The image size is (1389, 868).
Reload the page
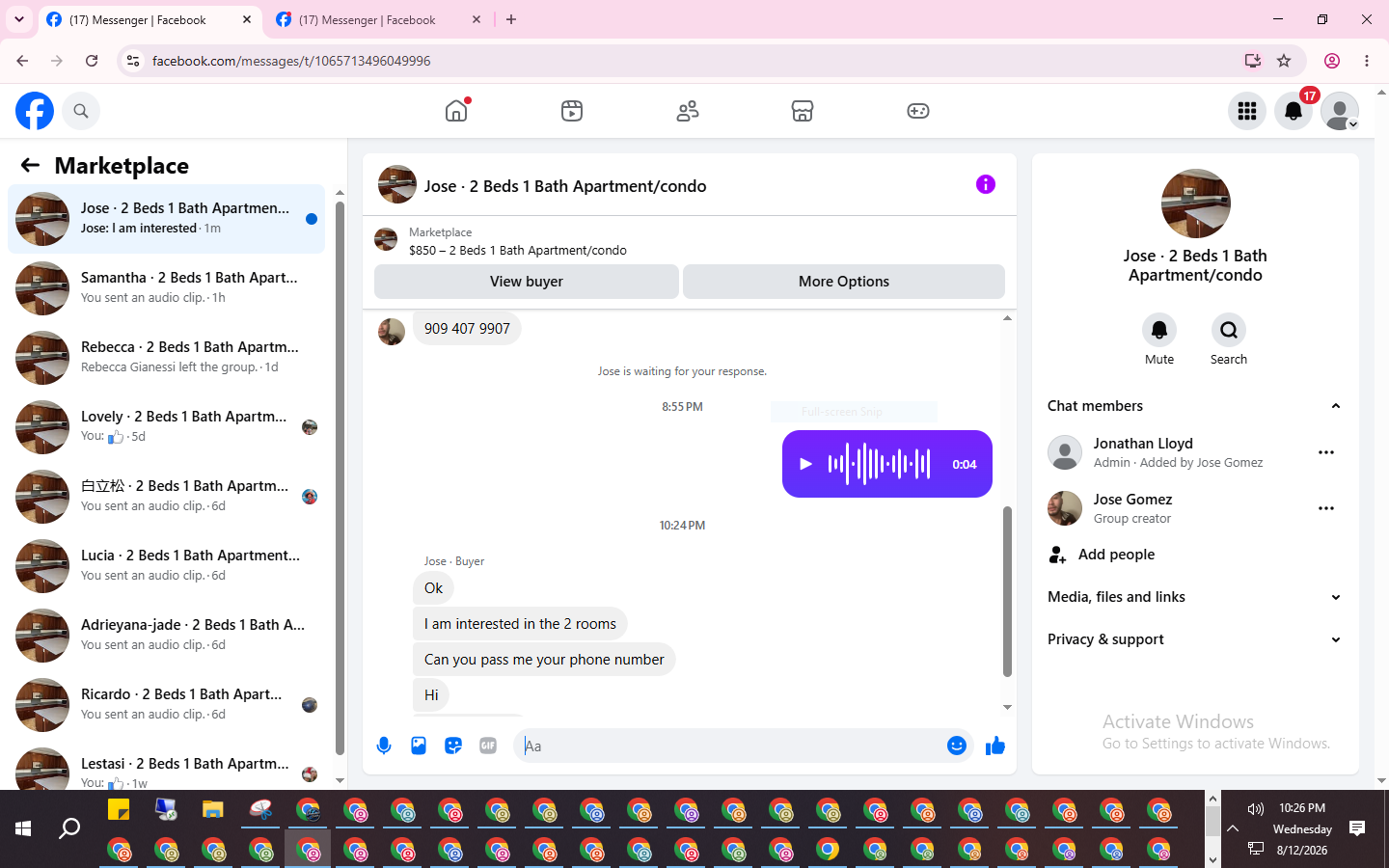tap(92, 61)
